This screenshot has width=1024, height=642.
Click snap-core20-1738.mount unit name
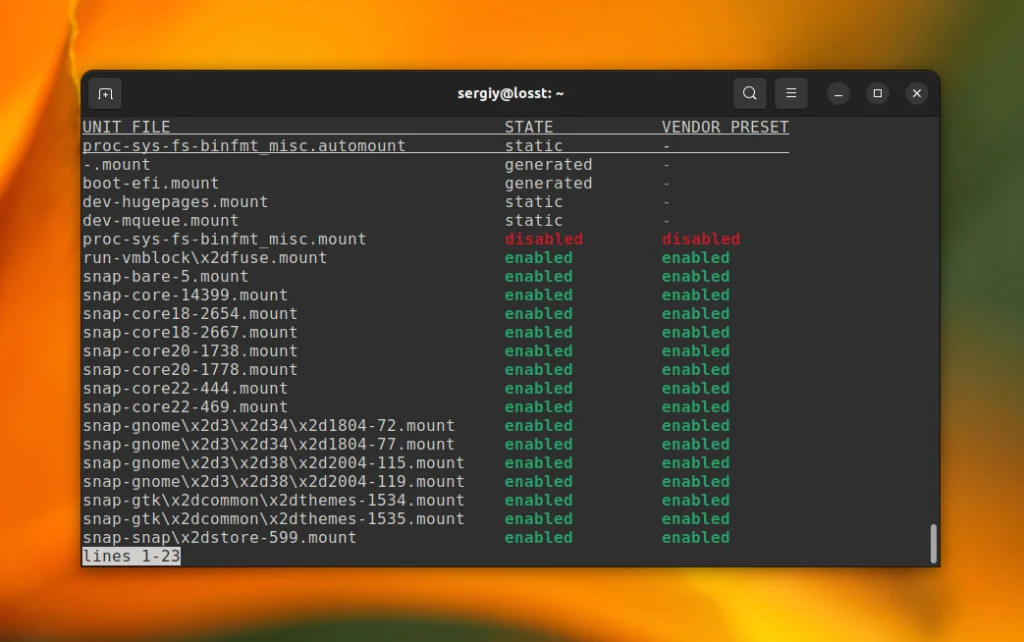[x=190, y=351]
